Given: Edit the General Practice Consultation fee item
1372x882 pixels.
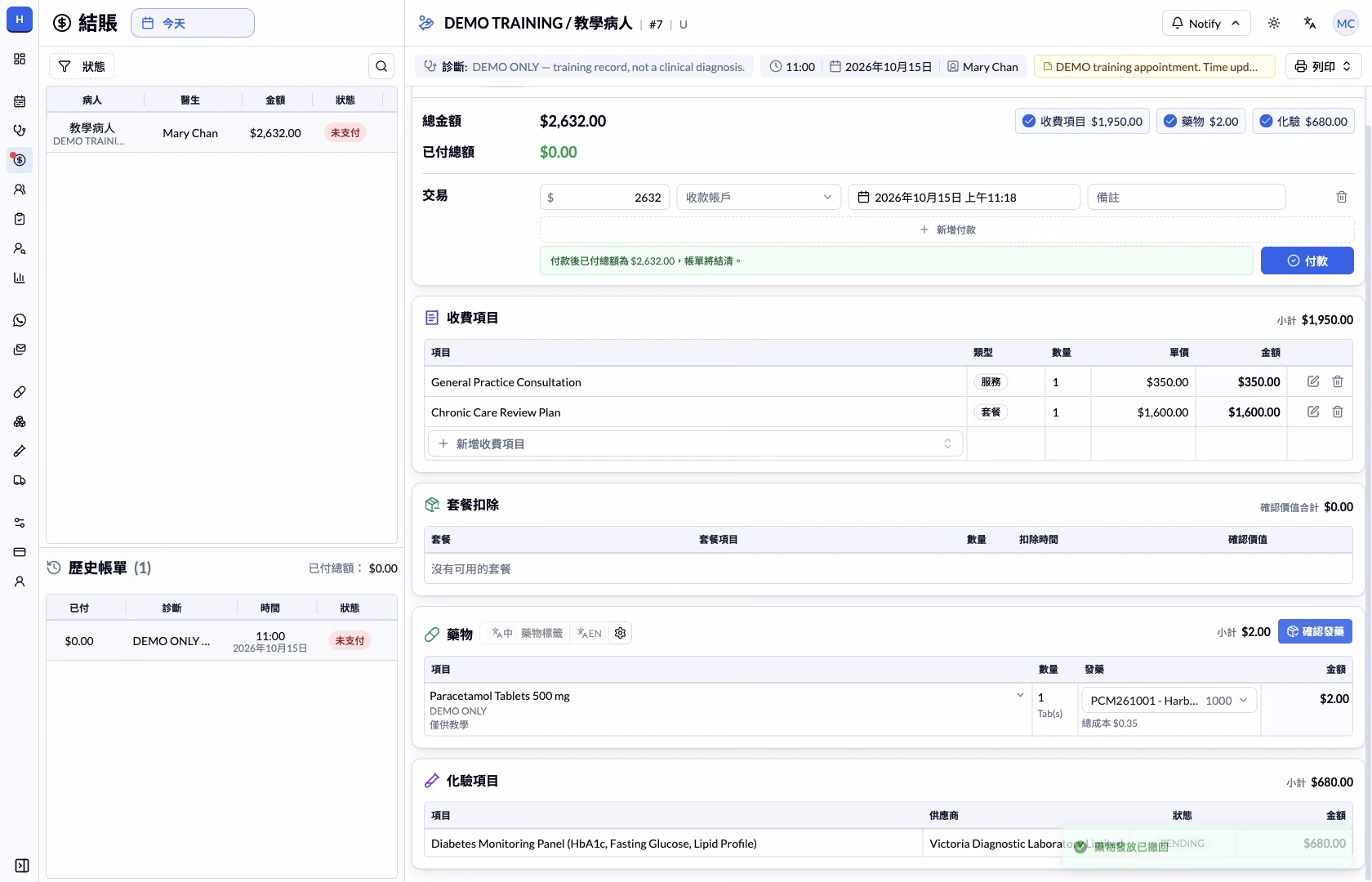Looking at the screenshot, I should pyautogui.click(x=1313, y=381).
